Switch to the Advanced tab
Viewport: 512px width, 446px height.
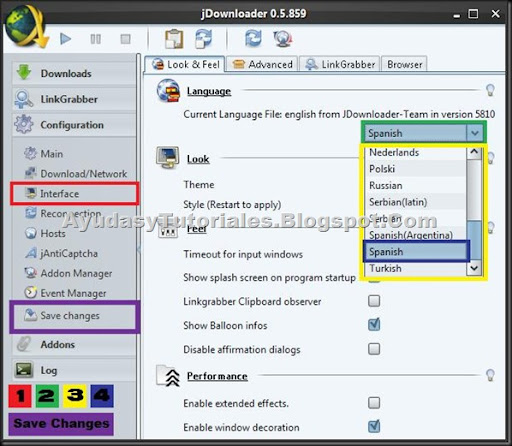pyautogui.click(x=262, y=64)
